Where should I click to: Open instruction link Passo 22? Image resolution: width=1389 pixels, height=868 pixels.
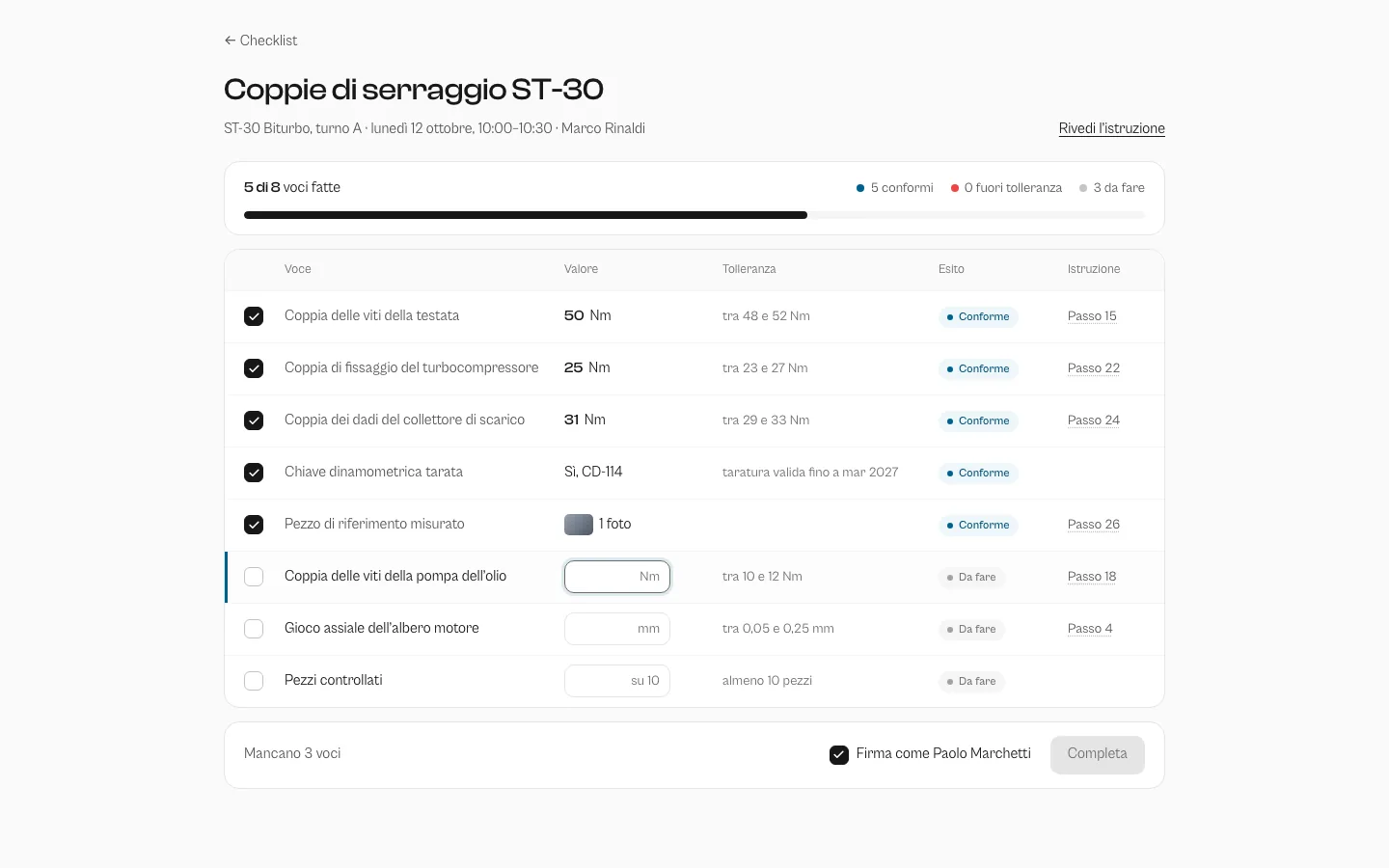point(1094,368)
